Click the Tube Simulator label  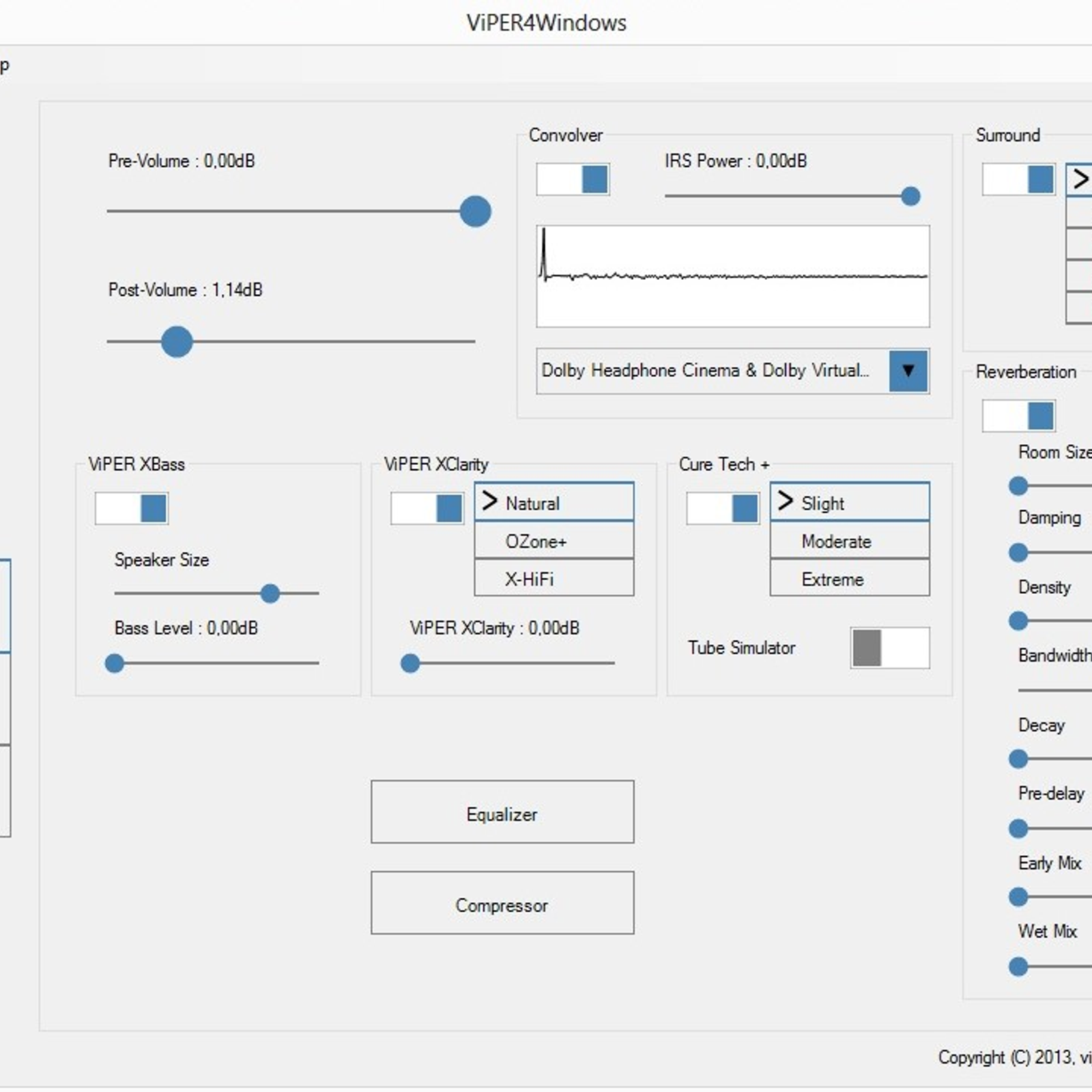[x=741, y=648]
